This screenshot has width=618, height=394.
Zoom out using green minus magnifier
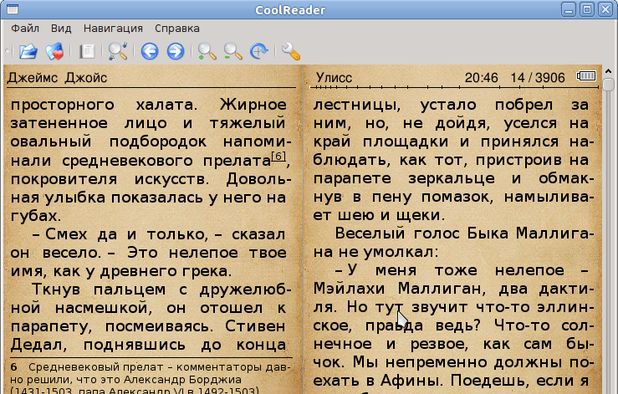pyautogui.click(x=233, y=51)
